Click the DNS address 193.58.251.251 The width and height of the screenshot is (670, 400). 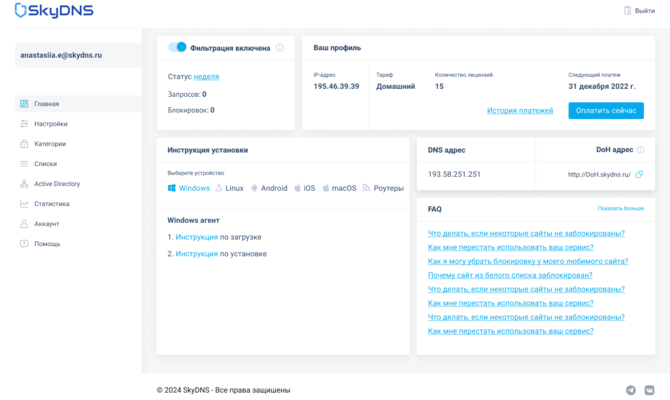454,174
